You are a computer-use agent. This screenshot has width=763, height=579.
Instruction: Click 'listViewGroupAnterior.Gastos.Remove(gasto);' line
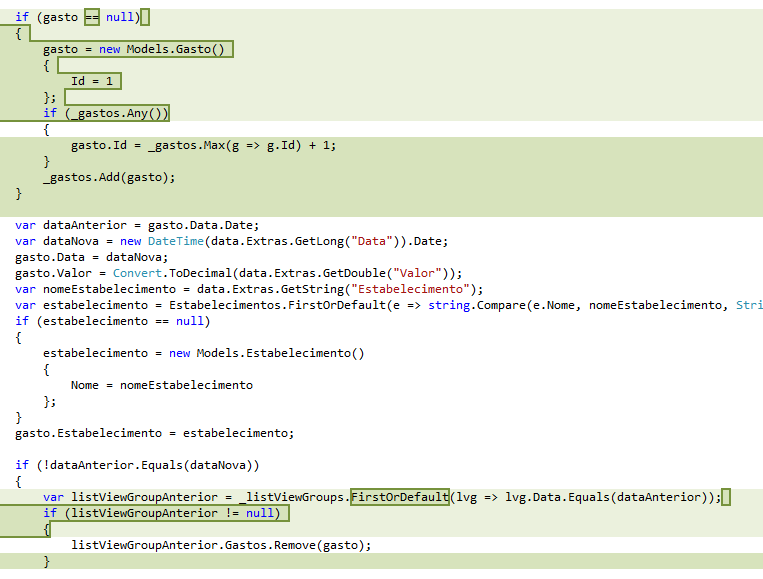[221, 545]
